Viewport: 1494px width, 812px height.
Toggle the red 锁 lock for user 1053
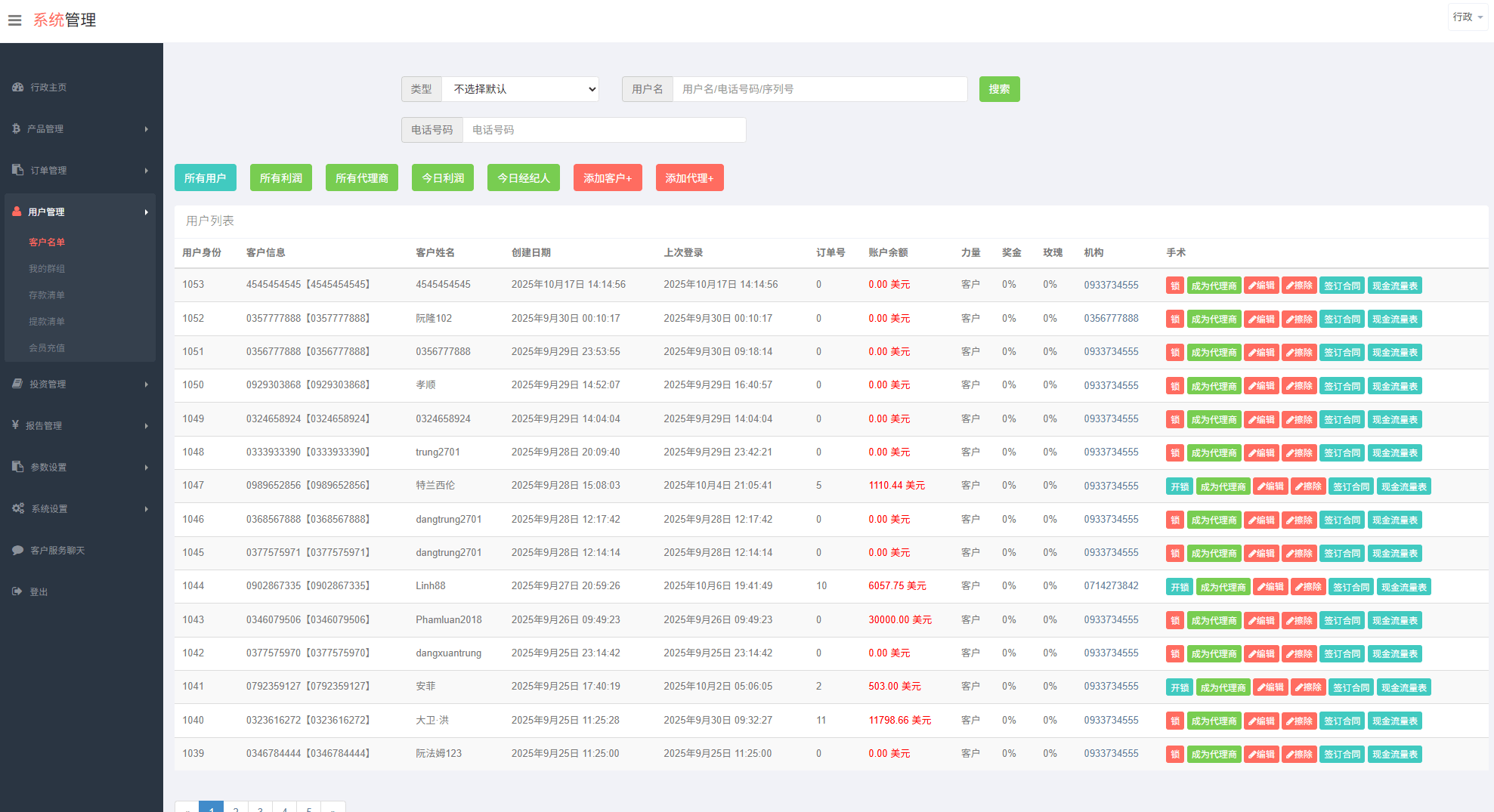pyautogui.click(x=1174, y=286)
